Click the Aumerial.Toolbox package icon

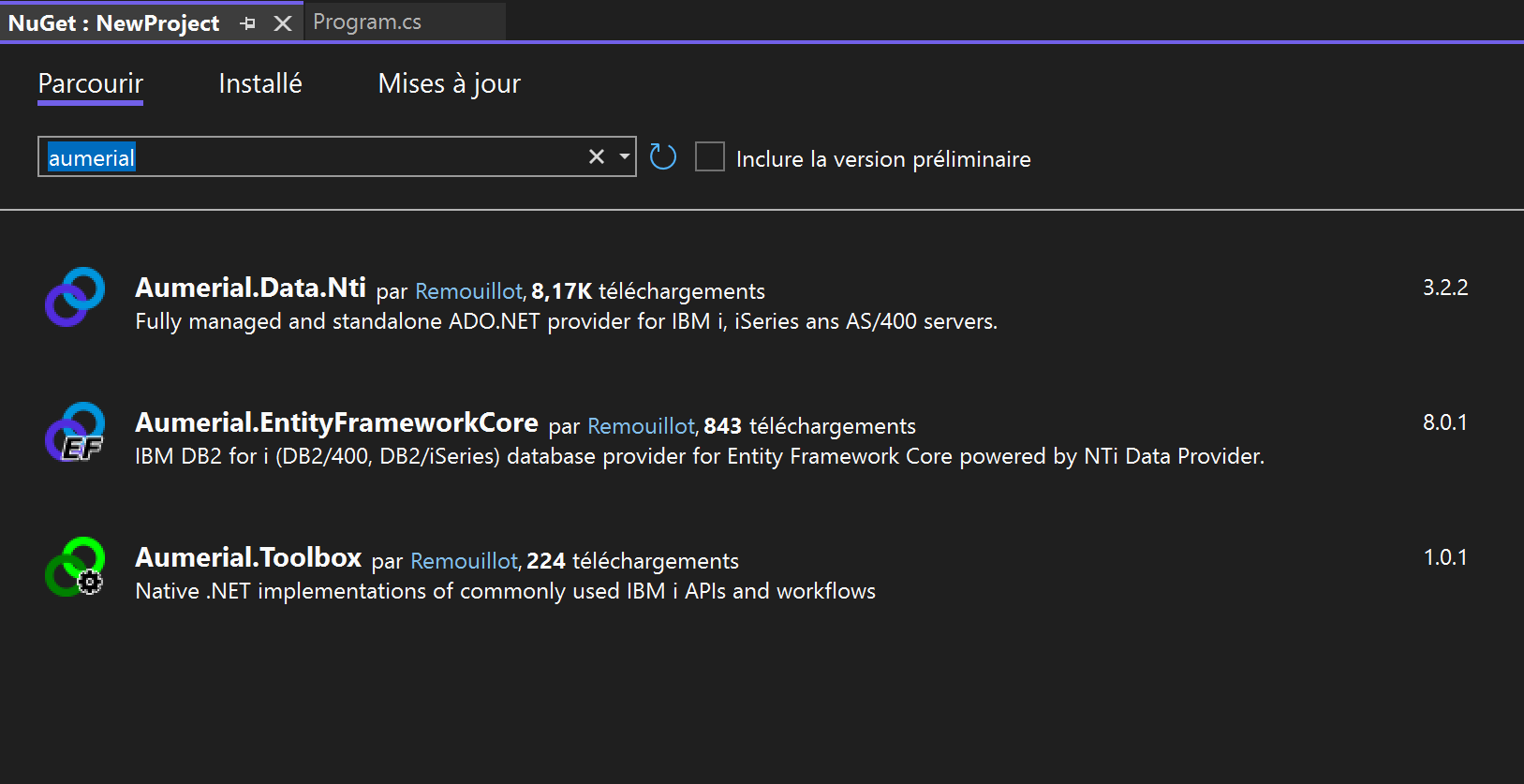(x=75, y=567)
